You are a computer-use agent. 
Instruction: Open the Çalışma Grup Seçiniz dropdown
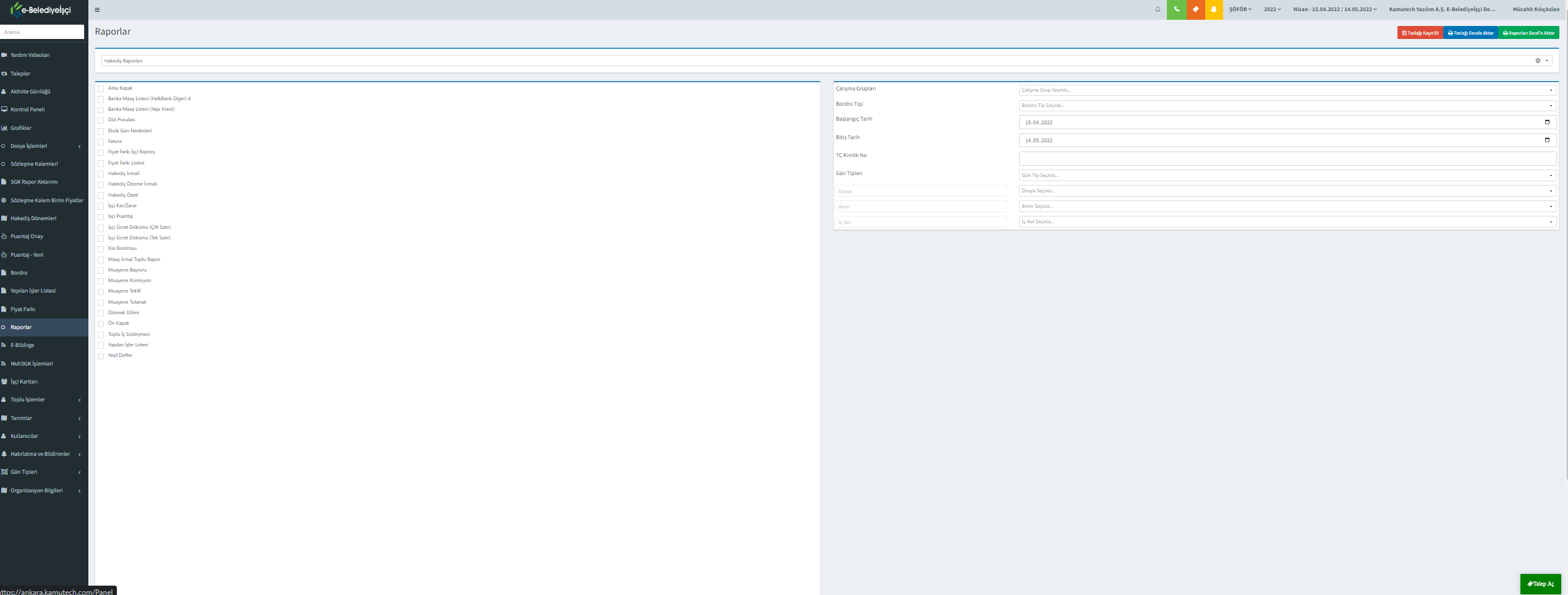(x=1287, y=90)
